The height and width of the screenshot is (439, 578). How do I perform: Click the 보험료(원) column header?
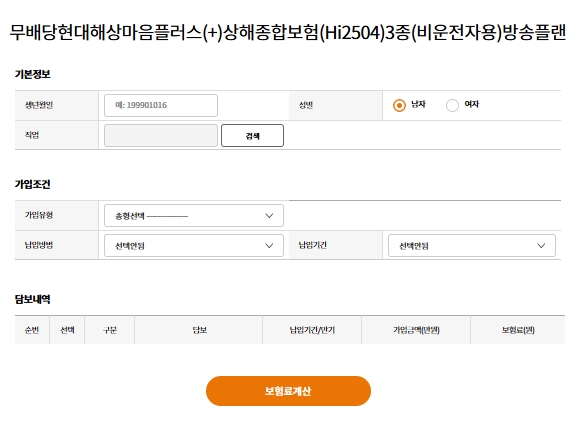click(518, 330)
